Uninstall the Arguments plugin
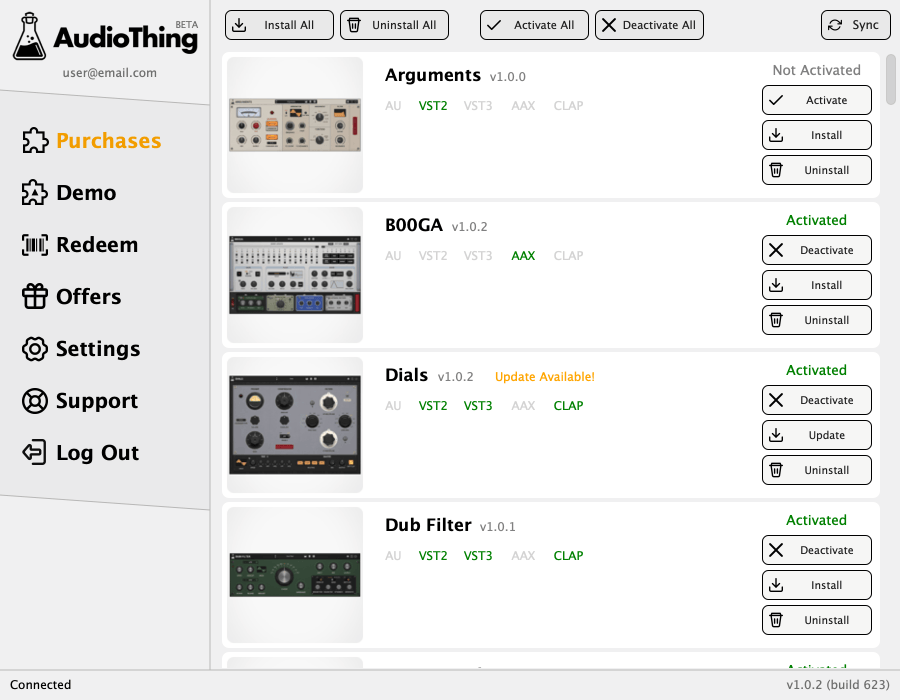 [816, 170]
